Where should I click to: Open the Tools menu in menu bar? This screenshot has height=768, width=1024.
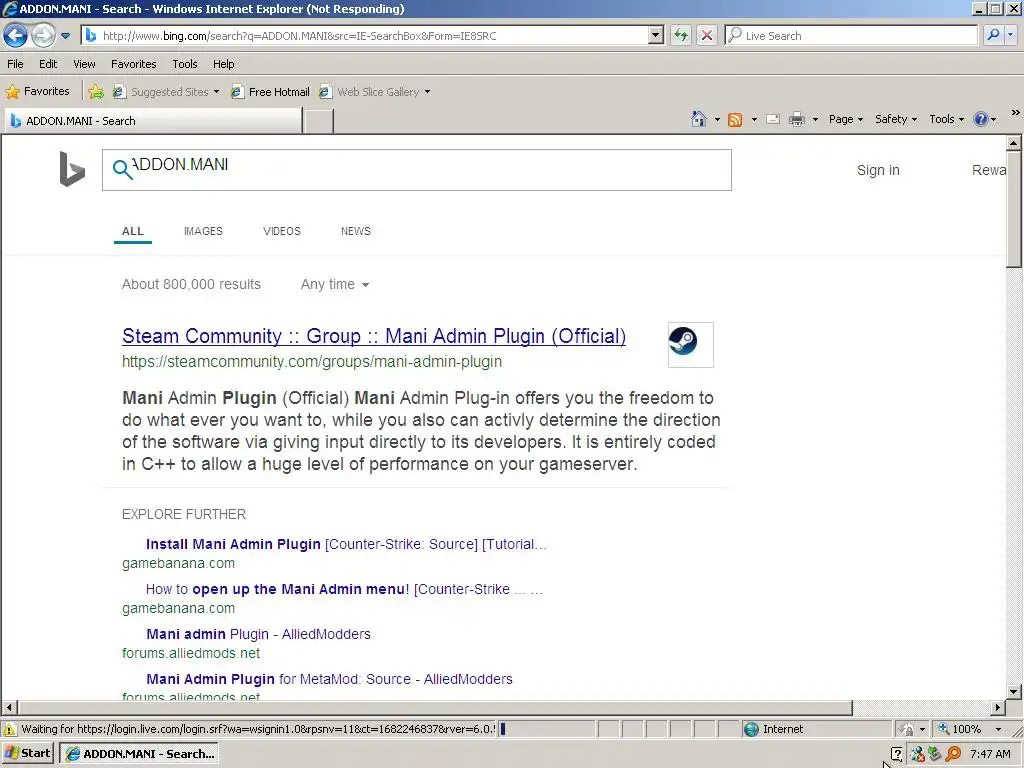(x=185, y=64)
